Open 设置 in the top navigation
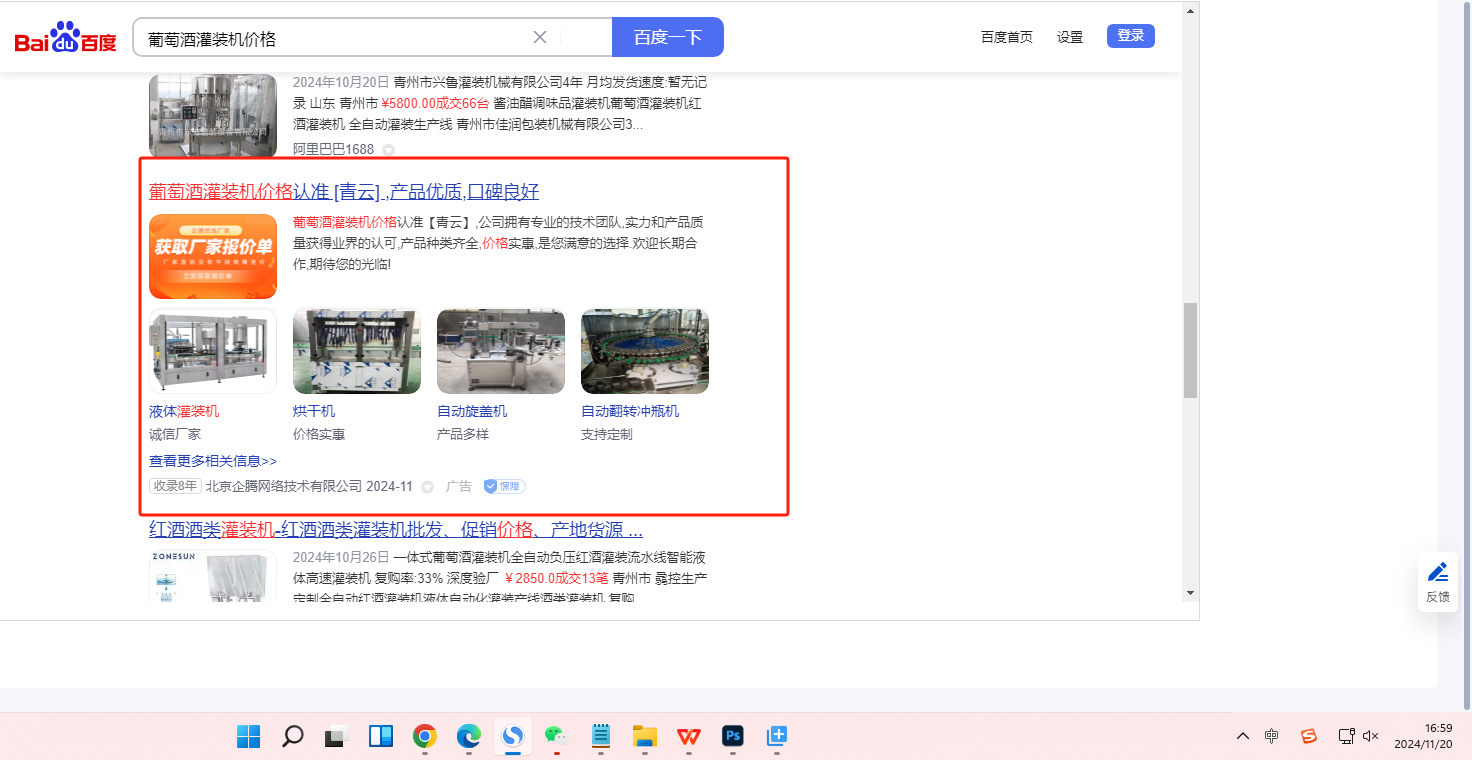This screenshot has height=760, width=1472. tap(1070, 37)
